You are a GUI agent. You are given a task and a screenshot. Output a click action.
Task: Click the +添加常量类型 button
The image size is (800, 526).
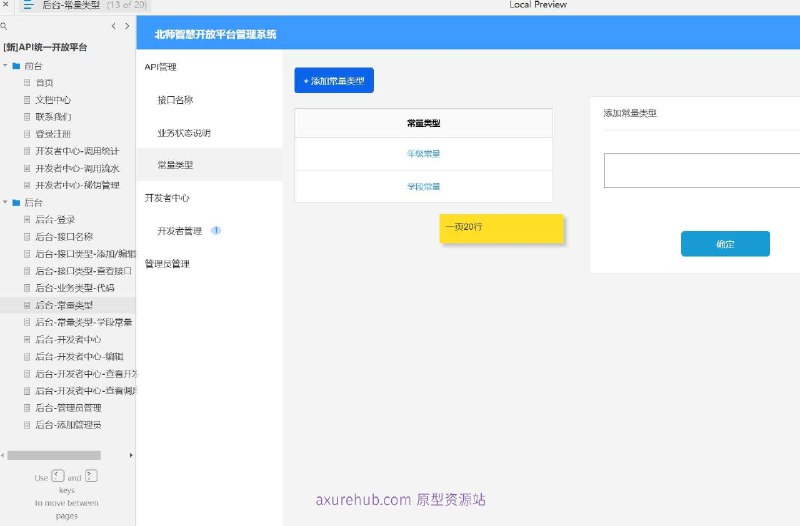click(x=334, y=81)
